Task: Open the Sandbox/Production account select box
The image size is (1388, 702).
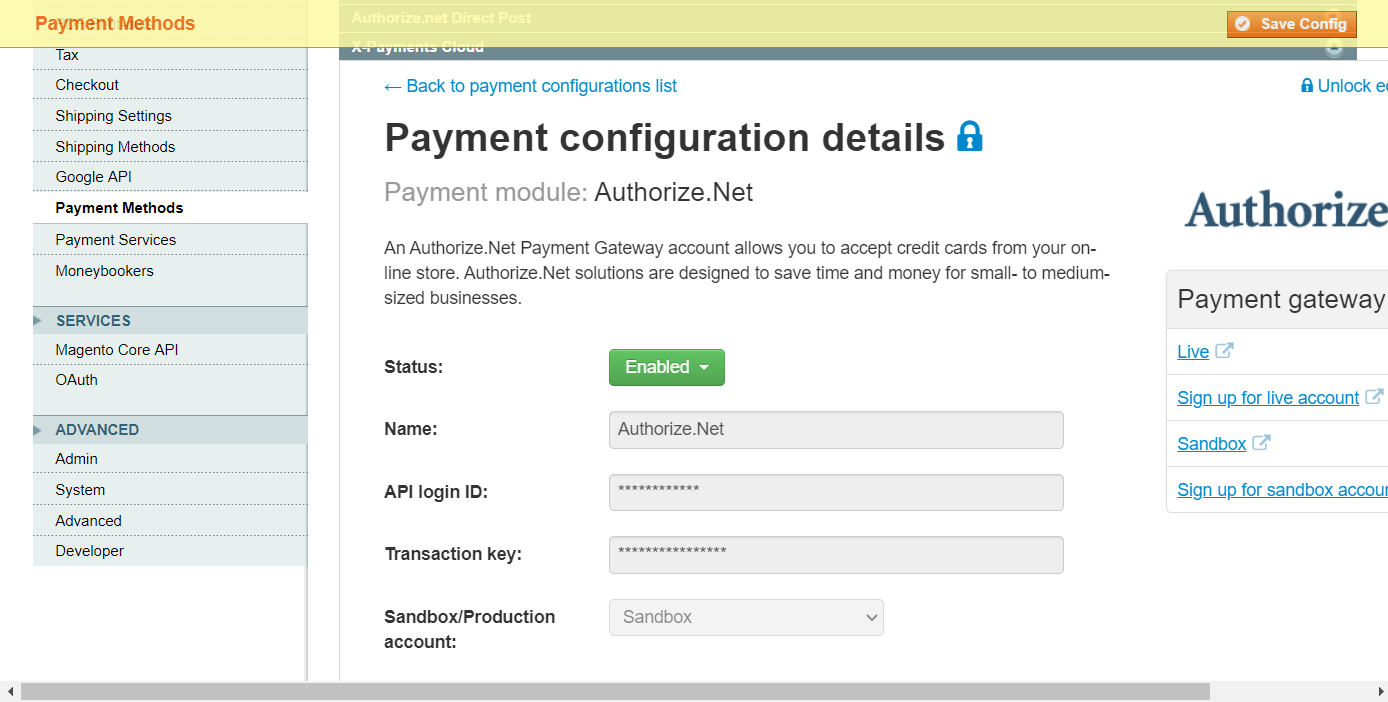Action: pos(746,617)
